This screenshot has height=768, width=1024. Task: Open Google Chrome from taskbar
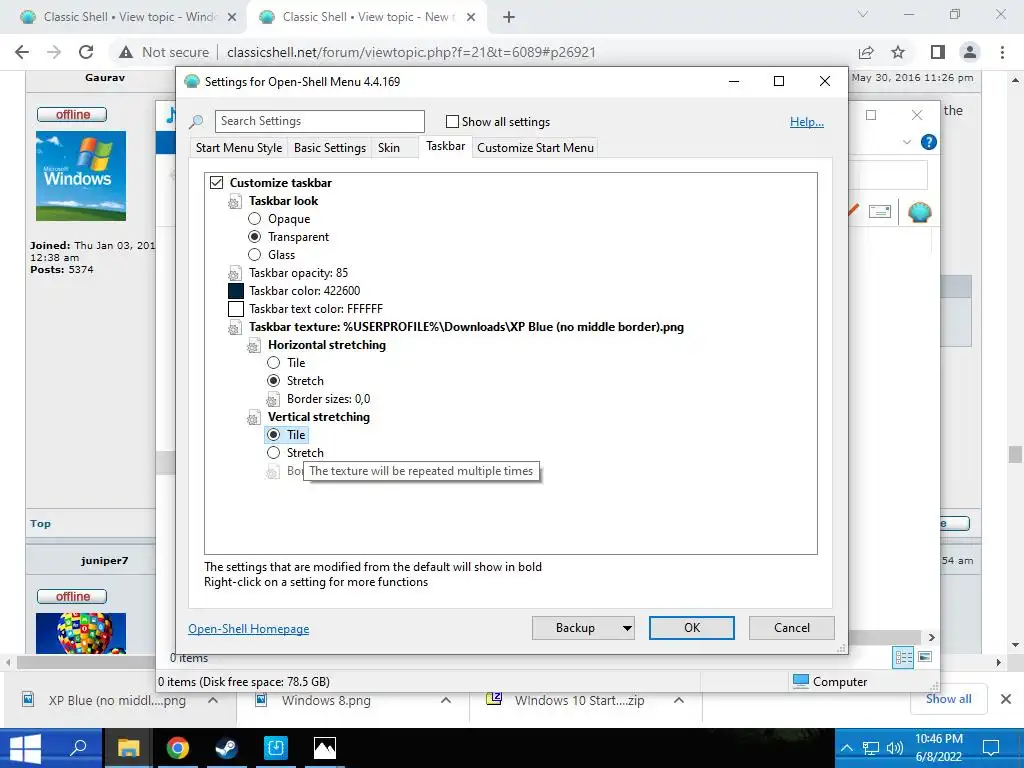point(177,748)
